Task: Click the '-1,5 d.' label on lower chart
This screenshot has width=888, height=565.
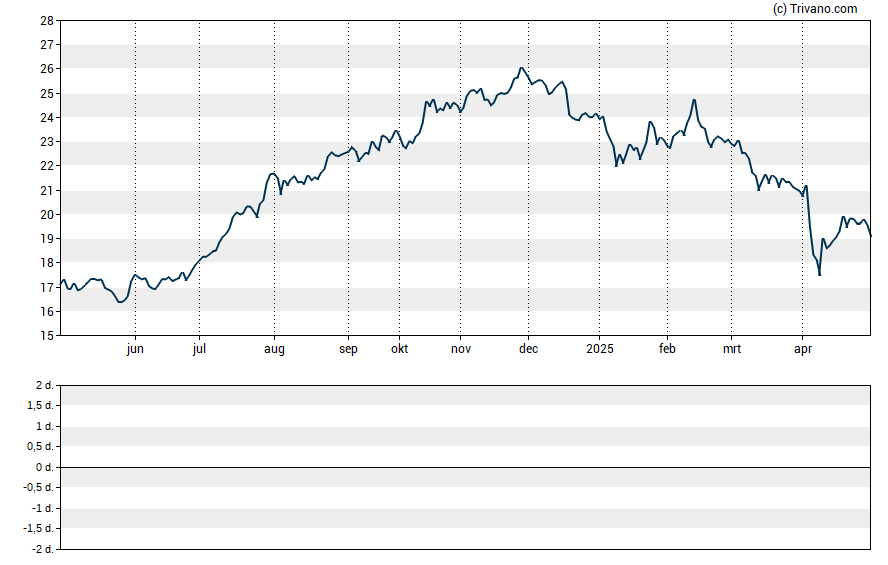Action: click(x=39, y=529)
